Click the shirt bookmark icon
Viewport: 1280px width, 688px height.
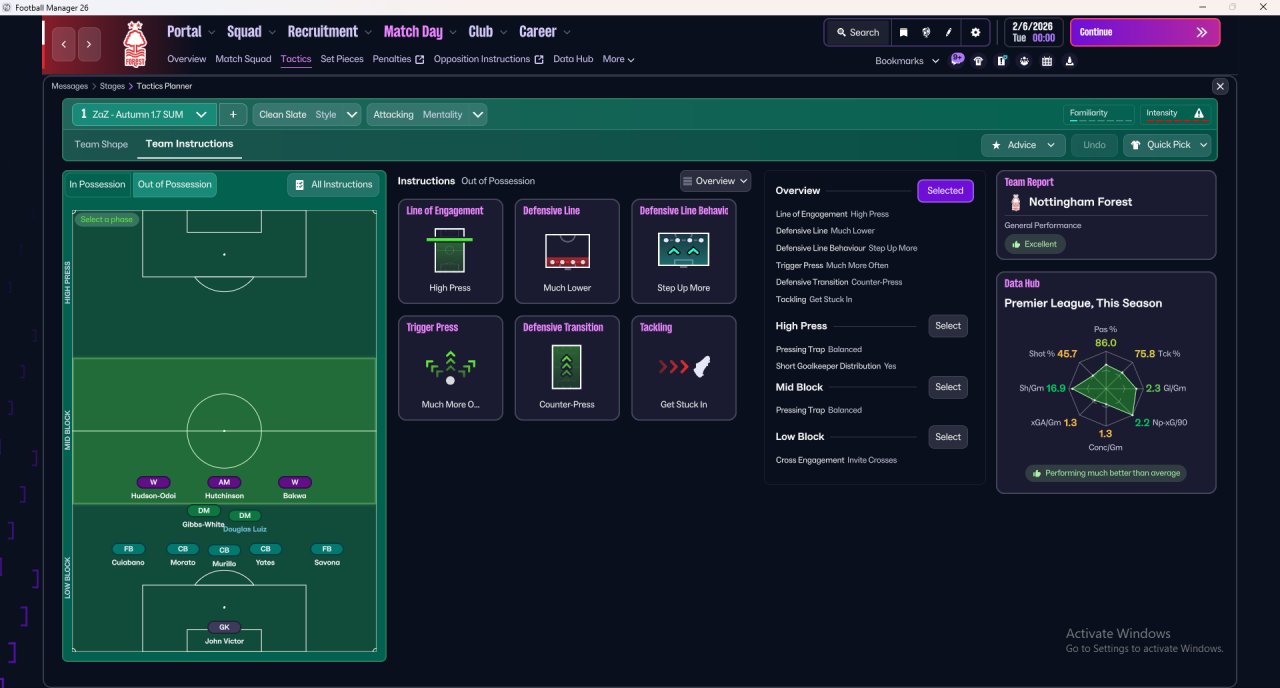point(978,61)
